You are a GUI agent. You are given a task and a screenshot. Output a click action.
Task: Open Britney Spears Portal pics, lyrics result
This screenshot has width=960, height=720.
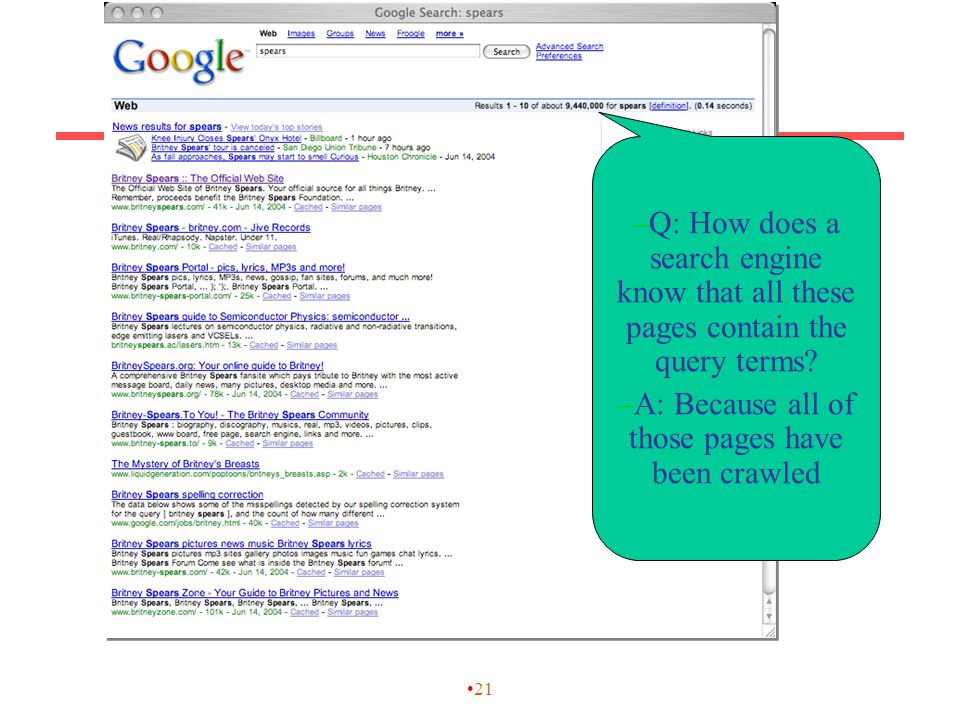(228, 268)
